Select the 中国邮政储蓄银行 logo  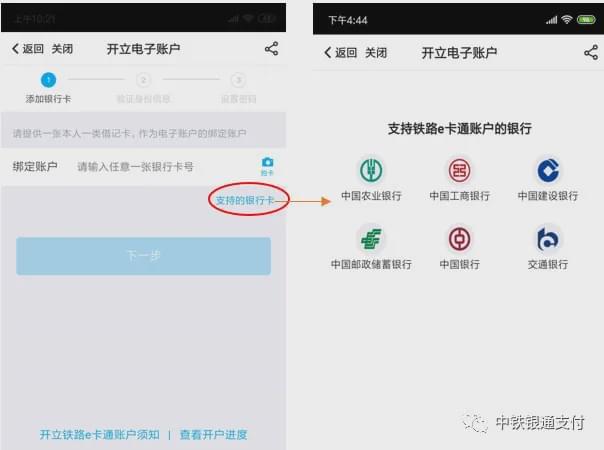371,239
